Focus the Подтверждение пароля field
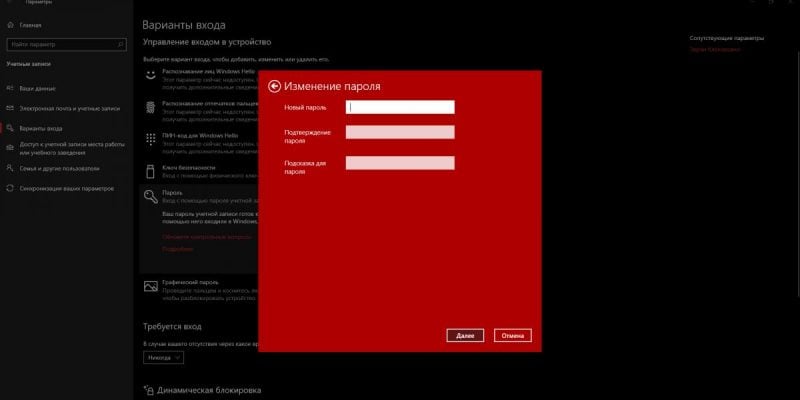The height and width of the screenshot is (400, 800). 400,132
